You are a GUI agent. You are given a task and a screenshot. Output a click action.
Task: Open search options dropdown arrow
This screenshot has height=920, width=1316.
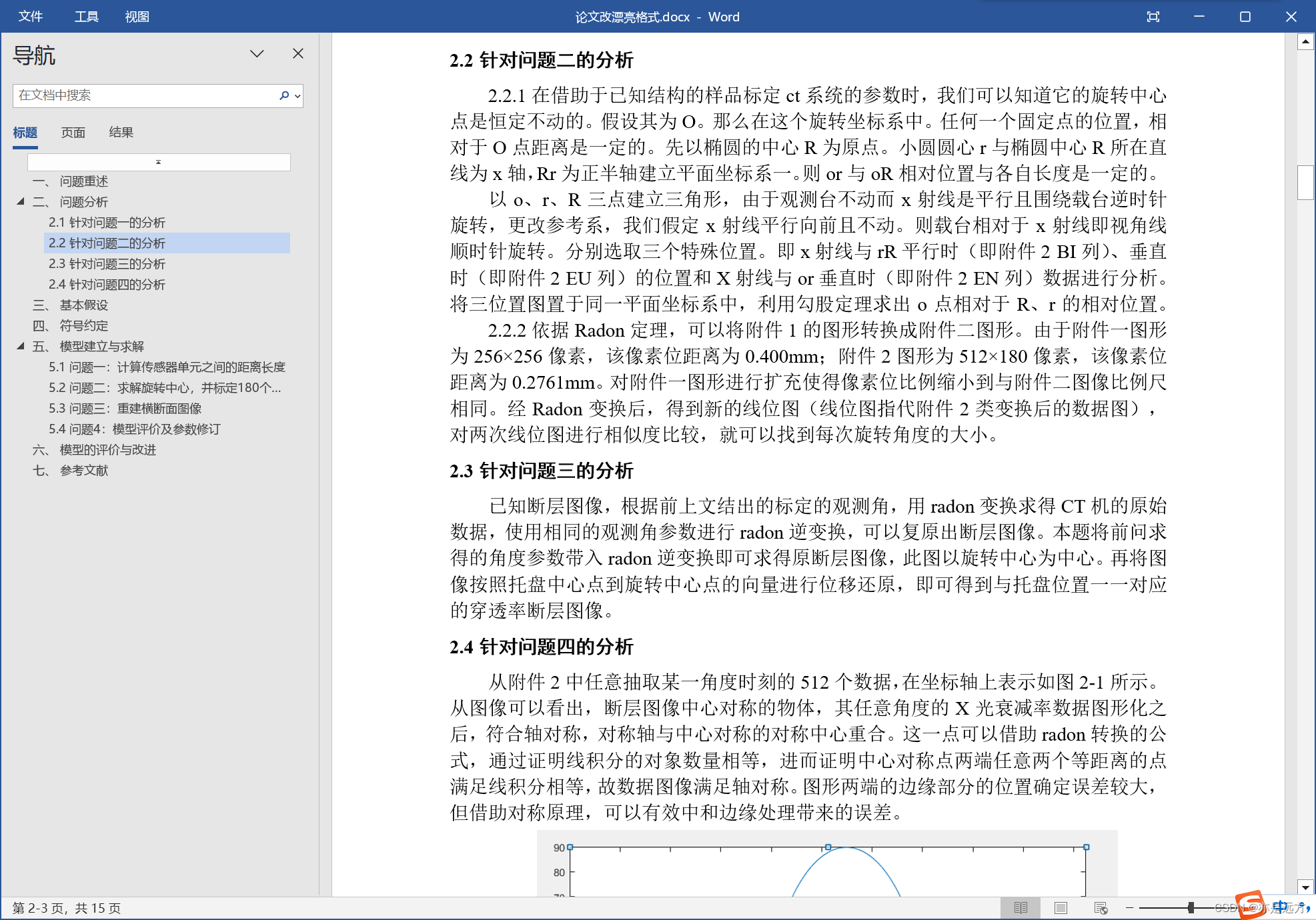pyautogui.click(x=297, y=96)
